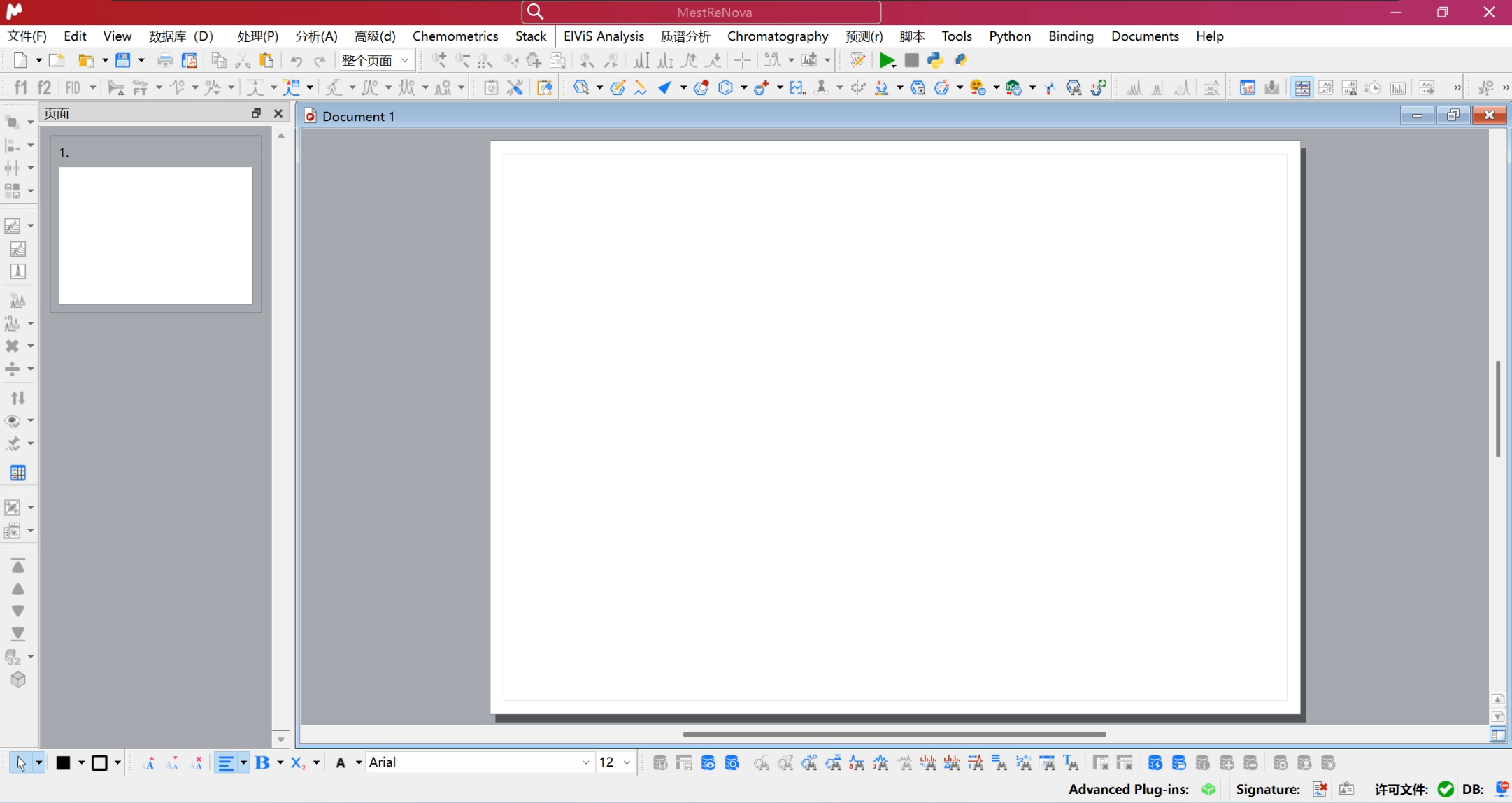Export the document to PDF
The image size is (1512, 803).
[x=190, y=60]
